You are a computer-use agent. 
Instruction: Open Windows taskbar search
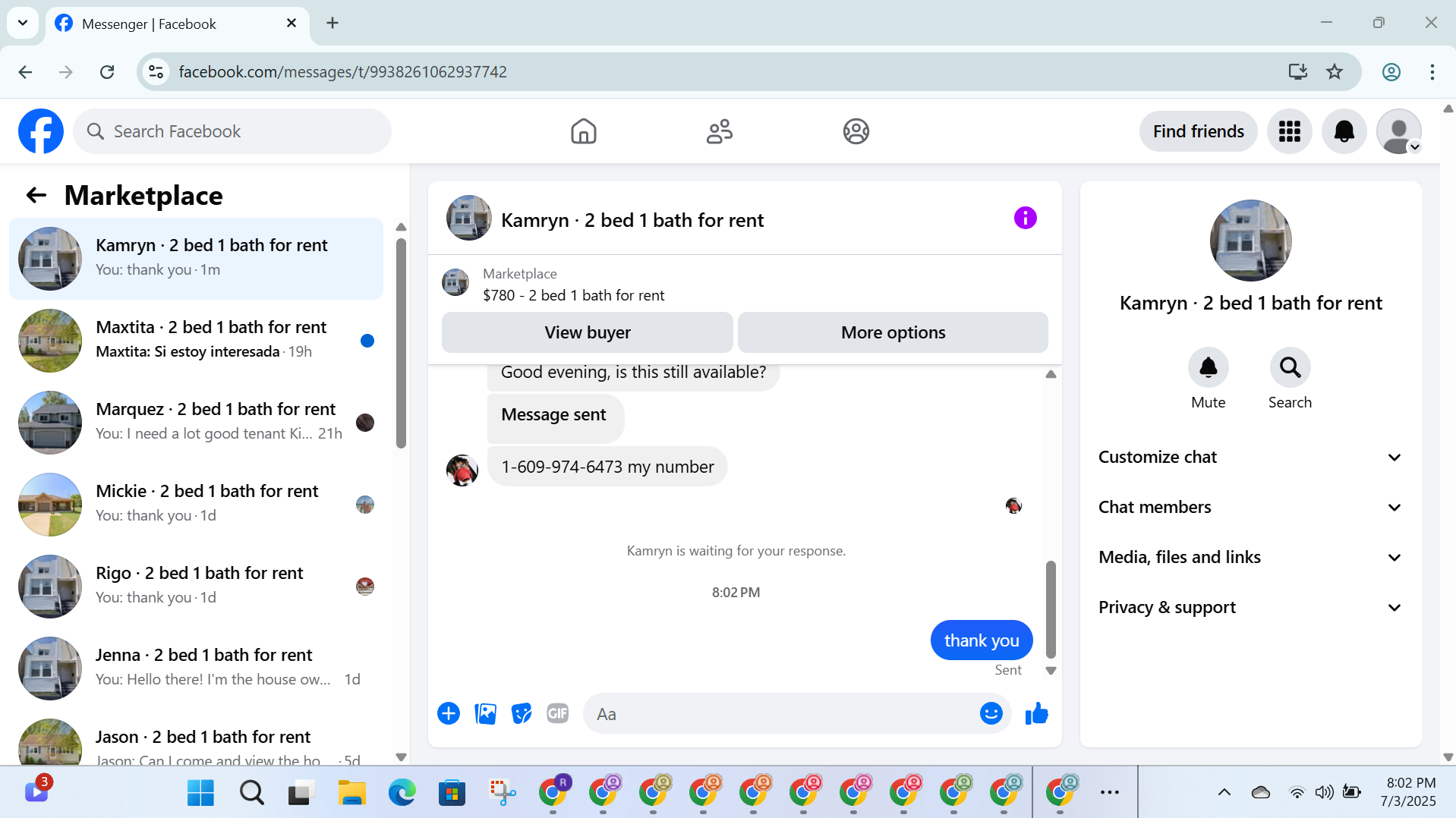tap(251, 792)
